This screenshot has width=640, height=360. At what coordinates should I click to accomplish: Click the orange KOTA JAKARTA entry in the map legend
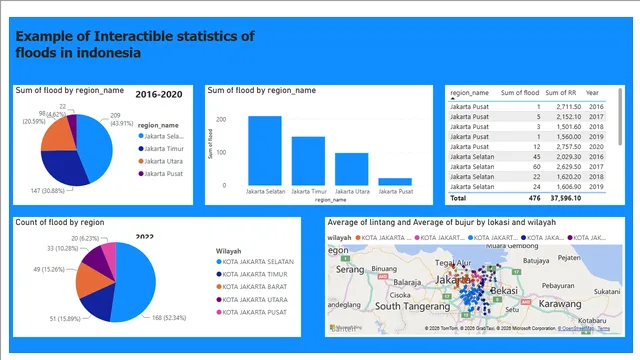383,238
